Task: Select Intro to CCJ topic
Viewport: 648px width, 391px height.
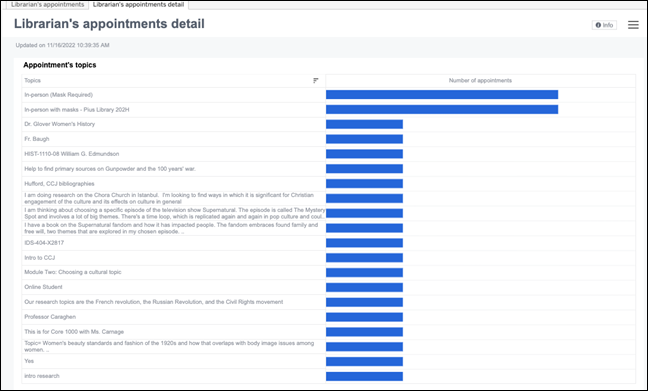Action: [39, 257]
